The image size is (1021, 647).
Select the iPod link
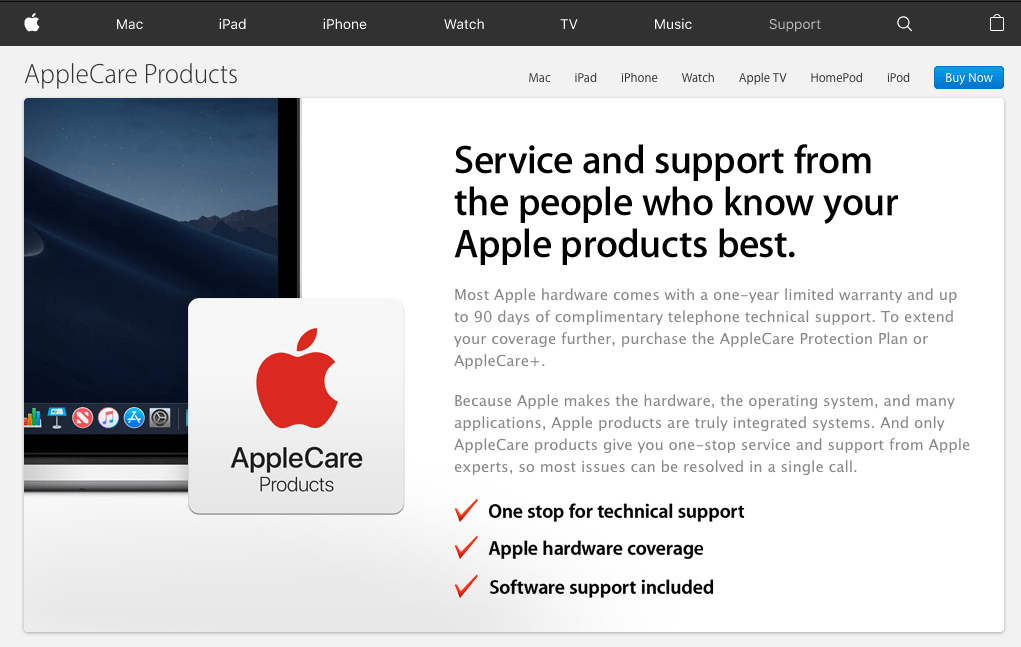point(898,77)
